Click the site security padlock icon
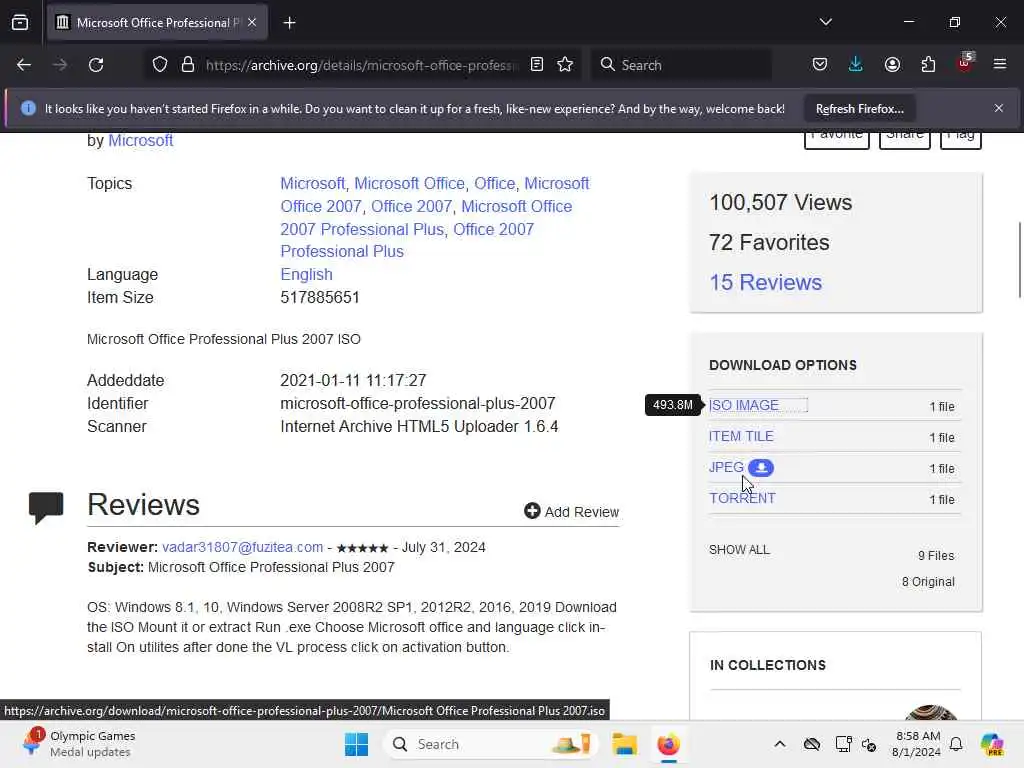This screenshot has height=768, width=1024. [188, 65]
